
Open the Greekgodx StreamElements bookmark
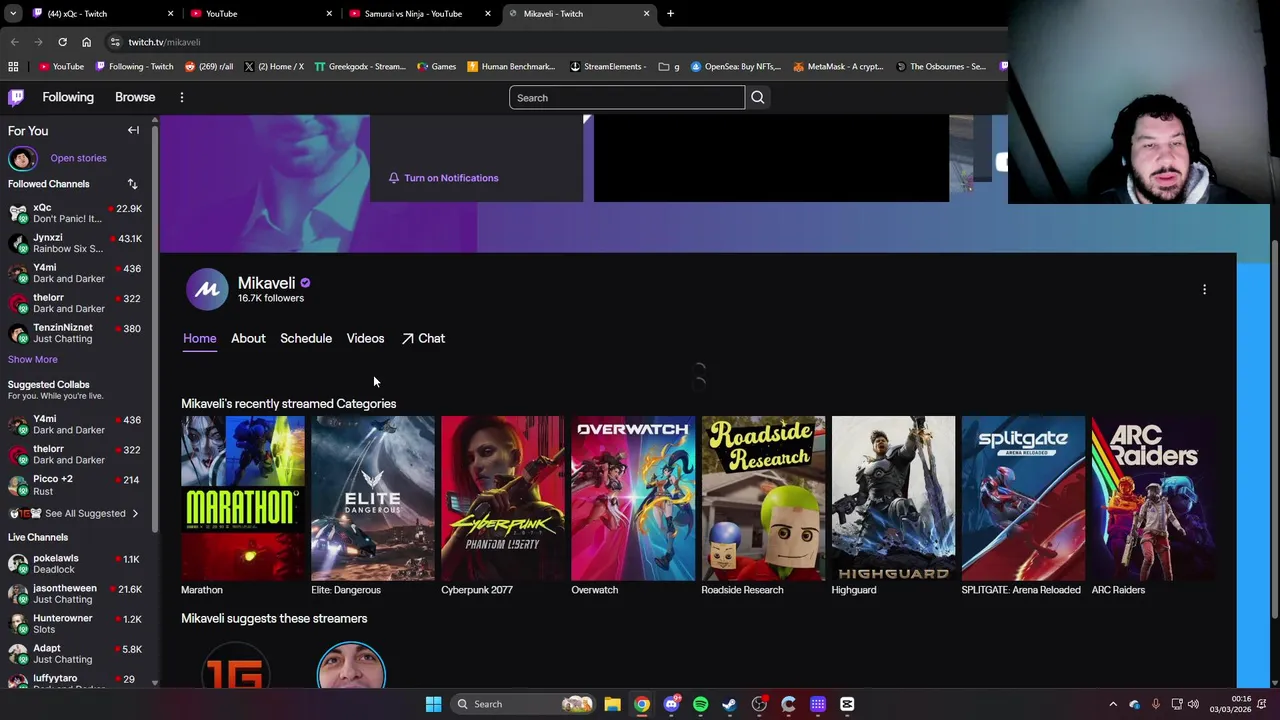360,67
